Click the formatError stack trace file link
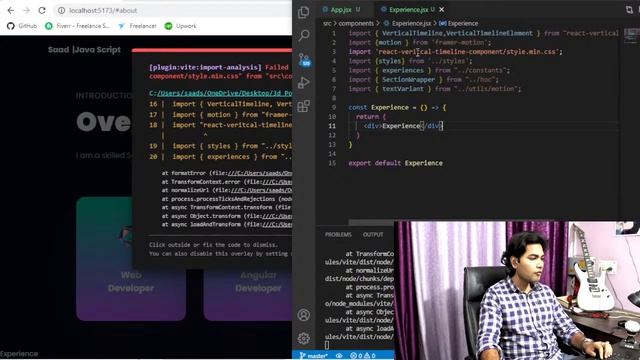The image size is (640, 360). point(260,173)
